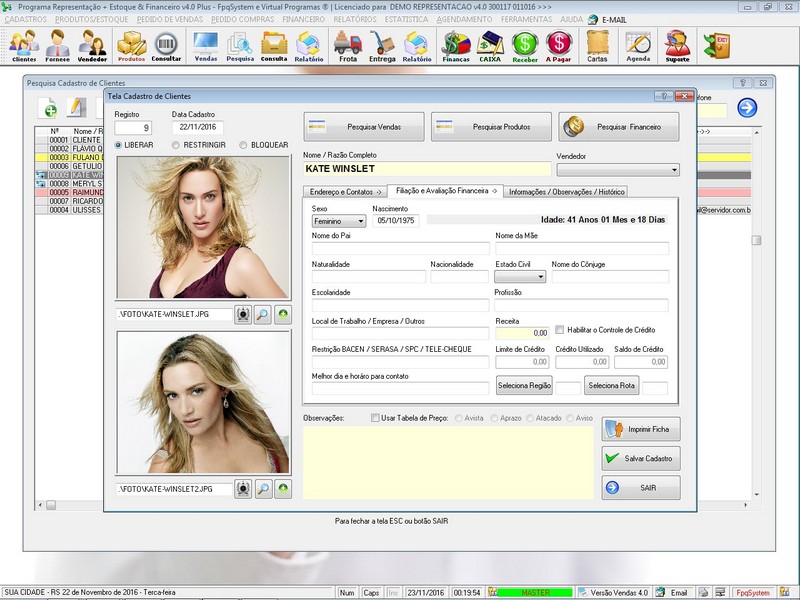The height and width of the screenshot is (600, 800).
Task: Open the FINANCEIRO menu
Action: pyautogui.click(x=304, y=19)
